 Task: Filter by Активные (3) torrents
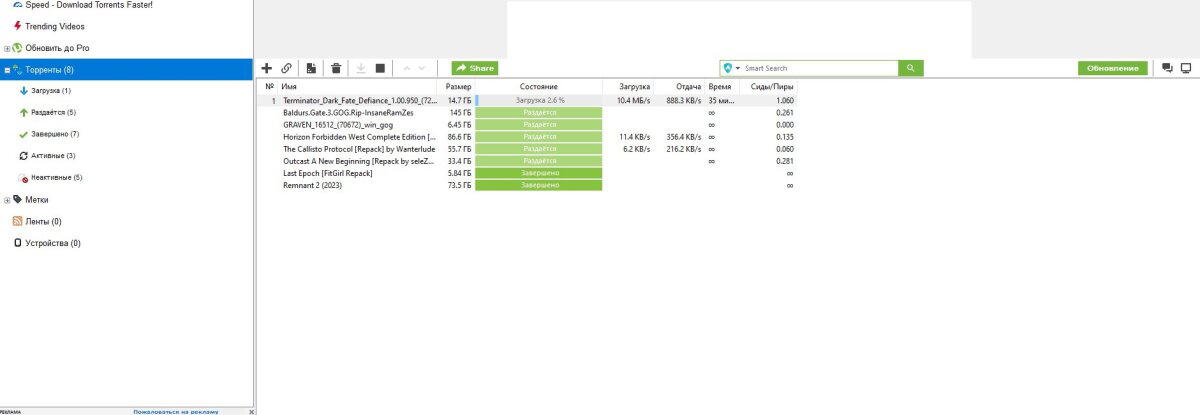(x=53, y=156)
